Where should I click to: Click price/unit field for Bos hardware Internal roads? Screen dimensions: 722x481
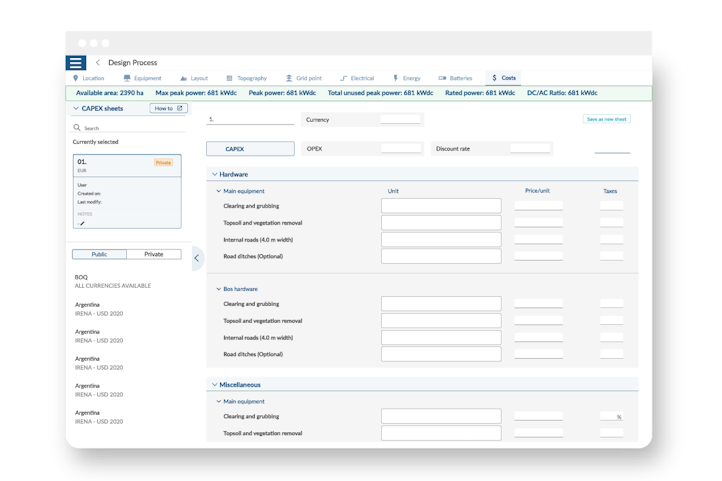(x=538, y=337)
